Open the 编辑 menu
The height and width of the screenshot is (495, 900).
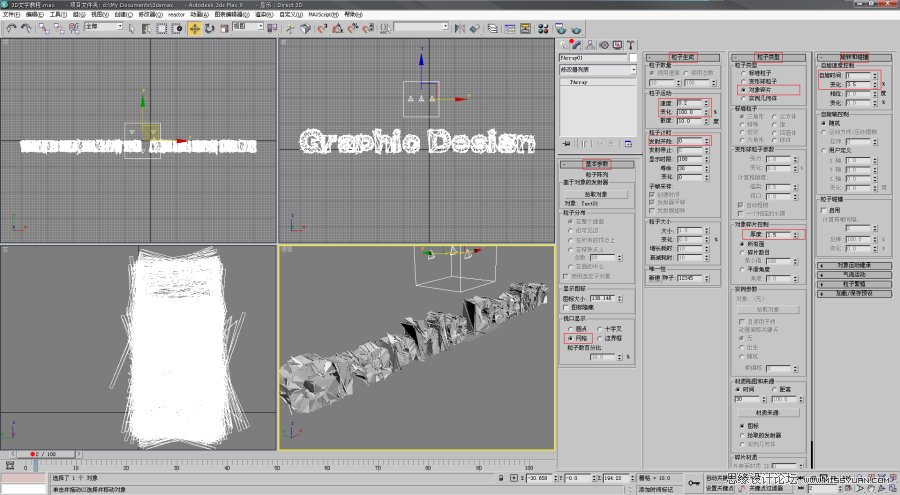tap(34, 14)
